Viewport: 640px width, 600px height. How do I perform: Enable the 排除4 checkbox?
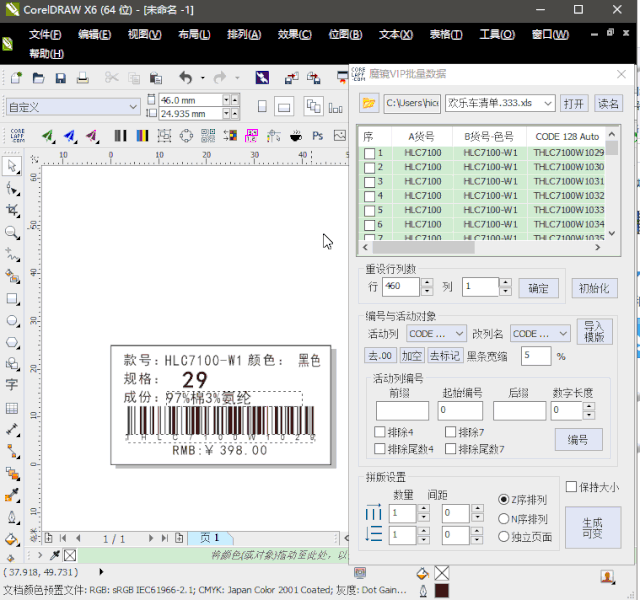380,432
